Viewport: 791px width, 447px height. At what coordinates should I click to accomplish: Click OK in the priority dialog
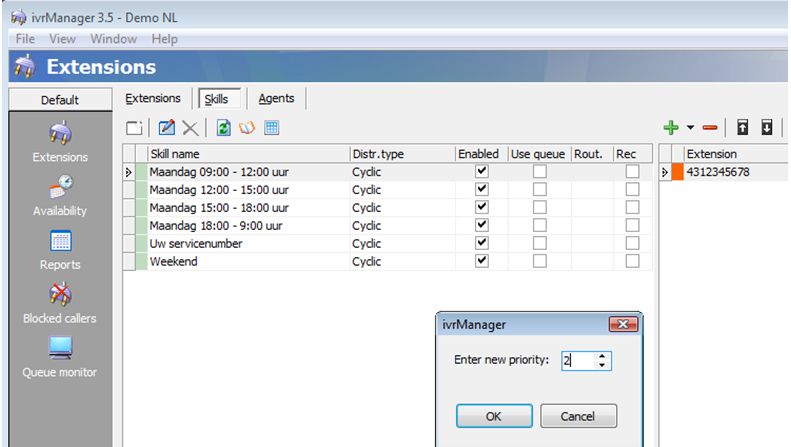pos(494,416)
